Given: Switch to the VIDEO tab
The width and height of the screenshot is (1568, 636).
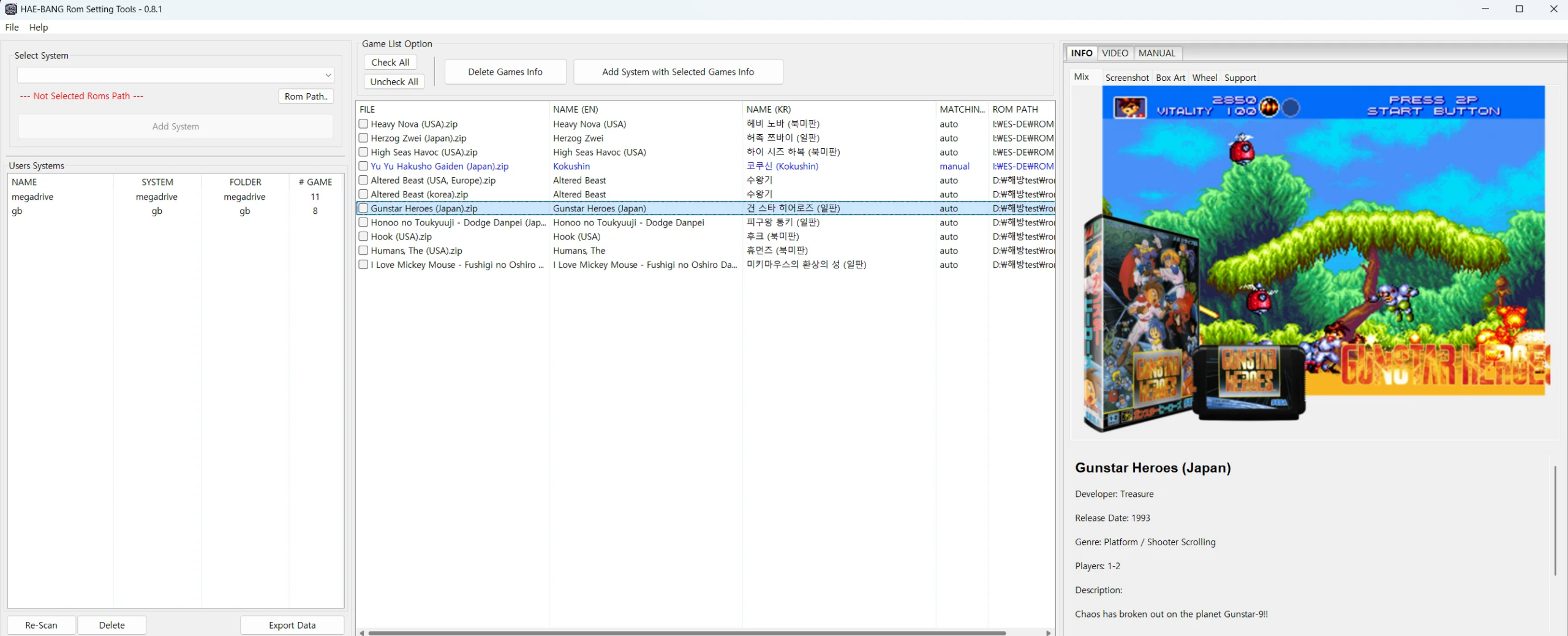Looking at the screenshot, I should point(1114,53).
